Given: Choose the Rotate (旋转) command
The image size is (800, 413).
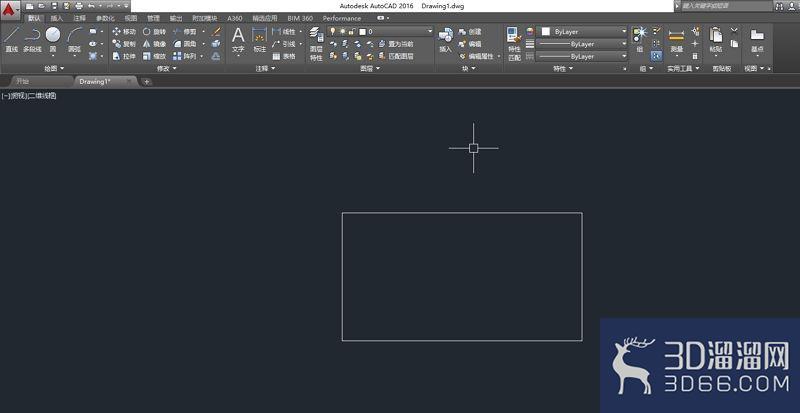Looking at the screenshot, I should tap(154, 32).
